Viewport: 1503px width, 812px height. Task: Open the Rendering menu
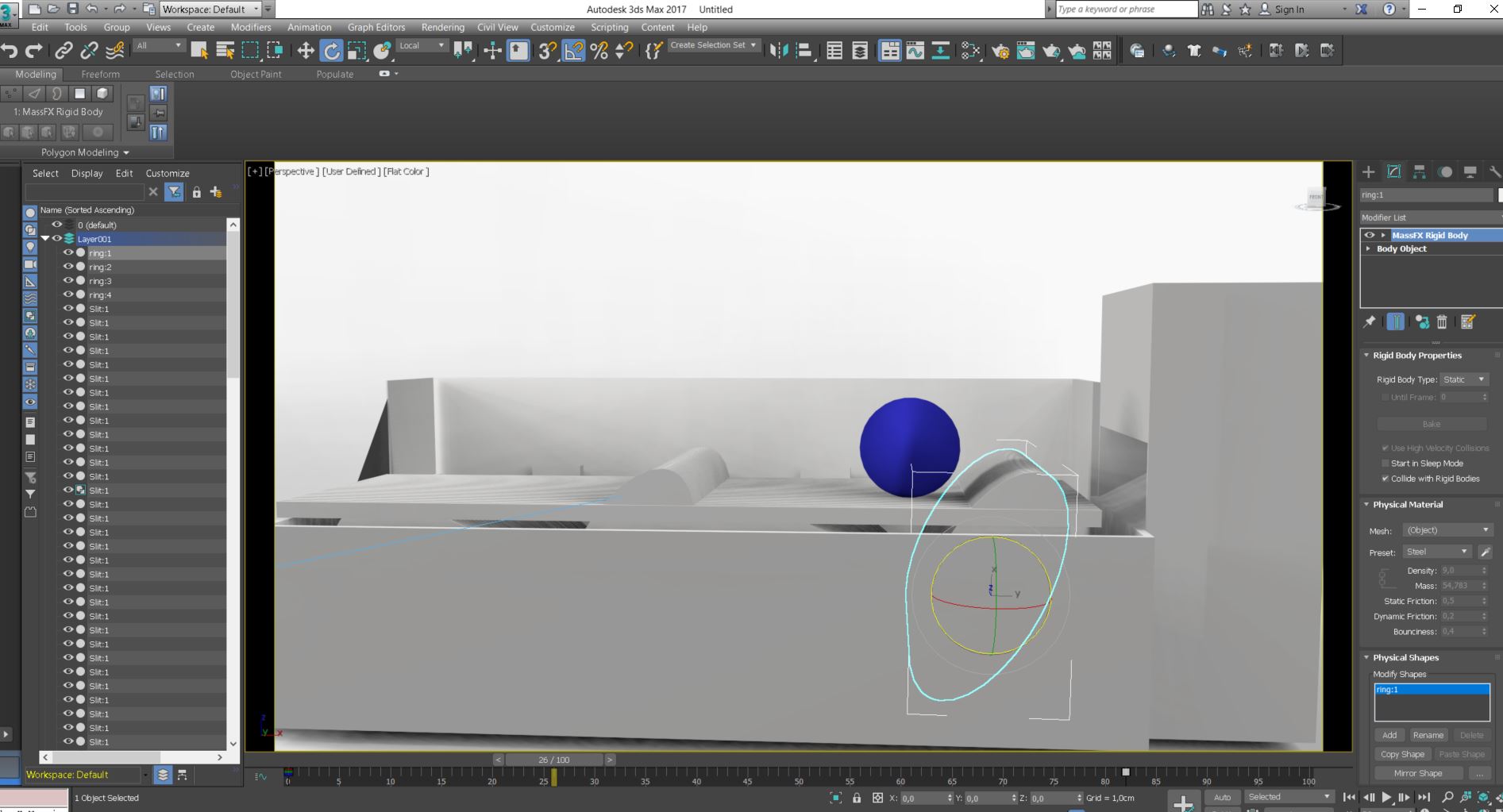click(x=442, y=26)
